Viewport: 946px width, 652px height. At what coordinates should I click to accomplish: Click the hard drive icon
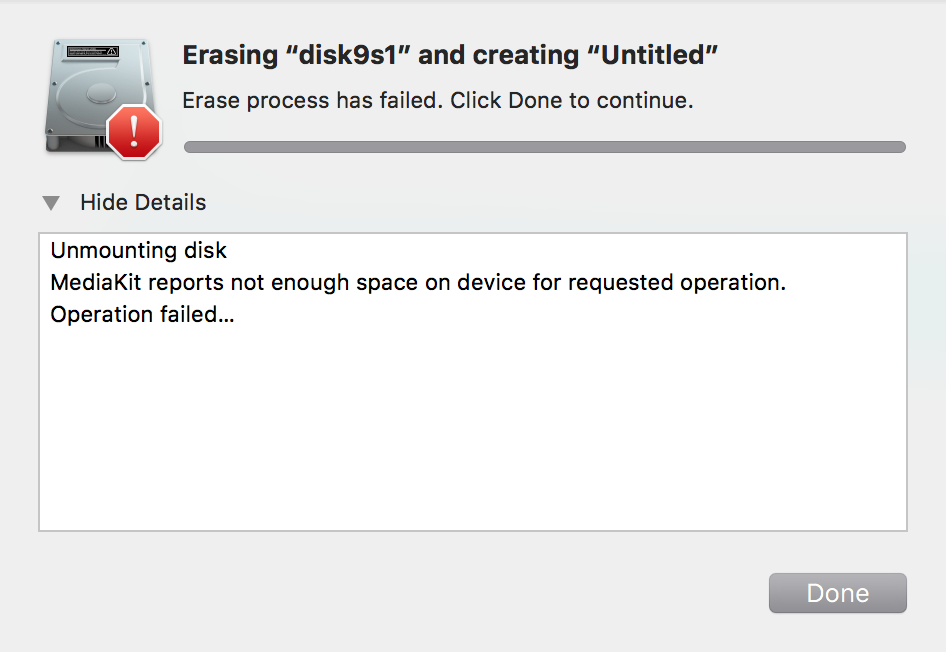pyautogui.click(x=100, y=97)
